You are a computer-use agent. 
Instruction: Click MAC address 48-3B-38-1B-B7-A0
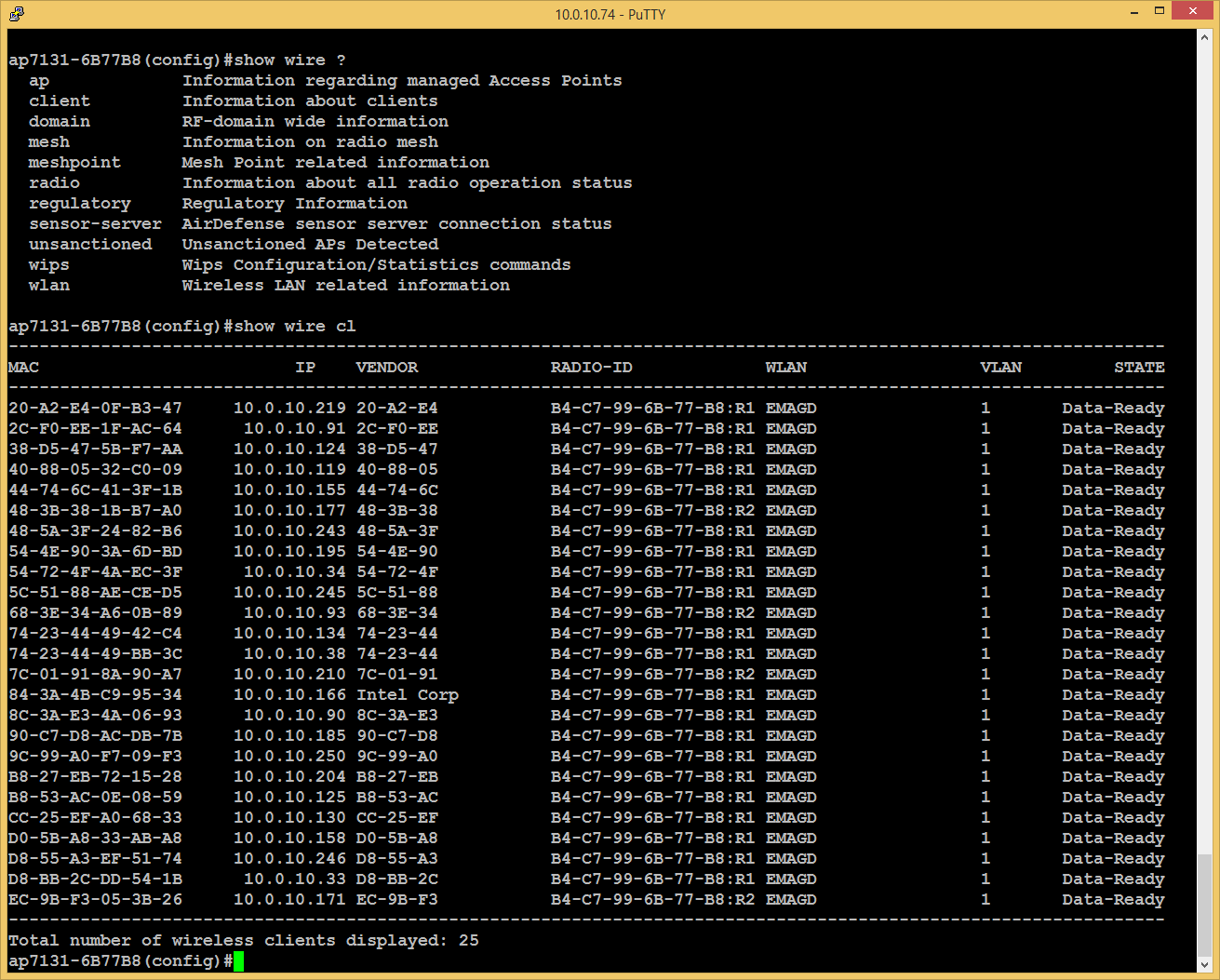tap(95, 511)
